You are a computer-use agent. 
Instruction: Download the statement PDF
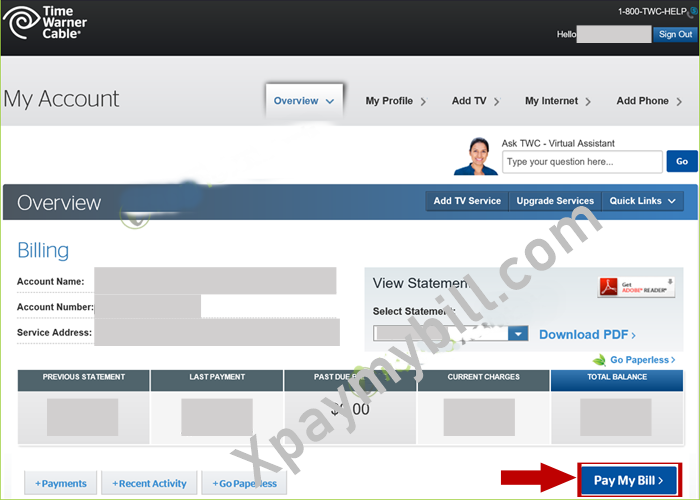pyautogui.click(x=587, y=335)
